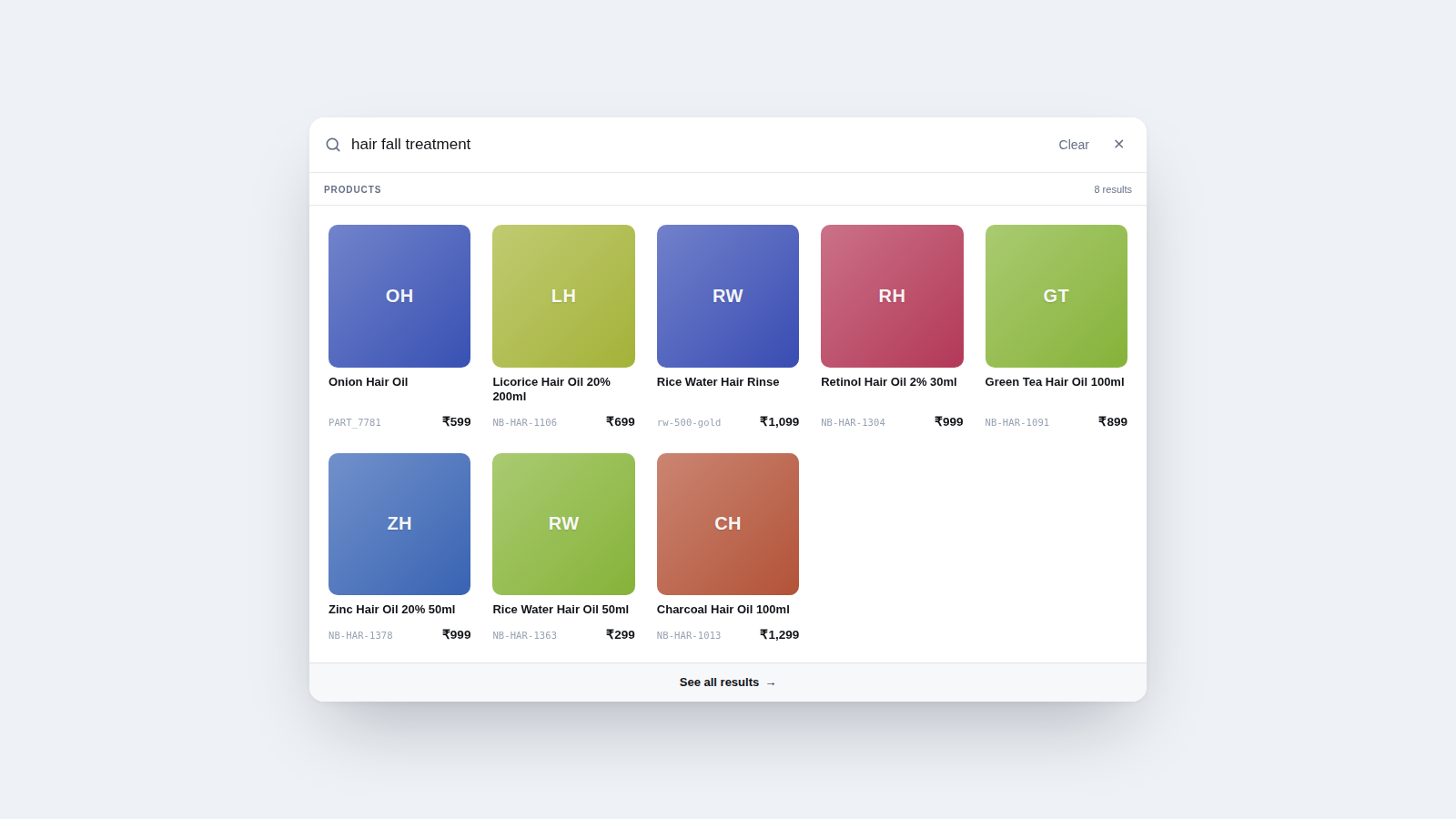The image size is (1456, 819).
Task: Focus the hair fall treatment search field
Action: coord(695,145)
